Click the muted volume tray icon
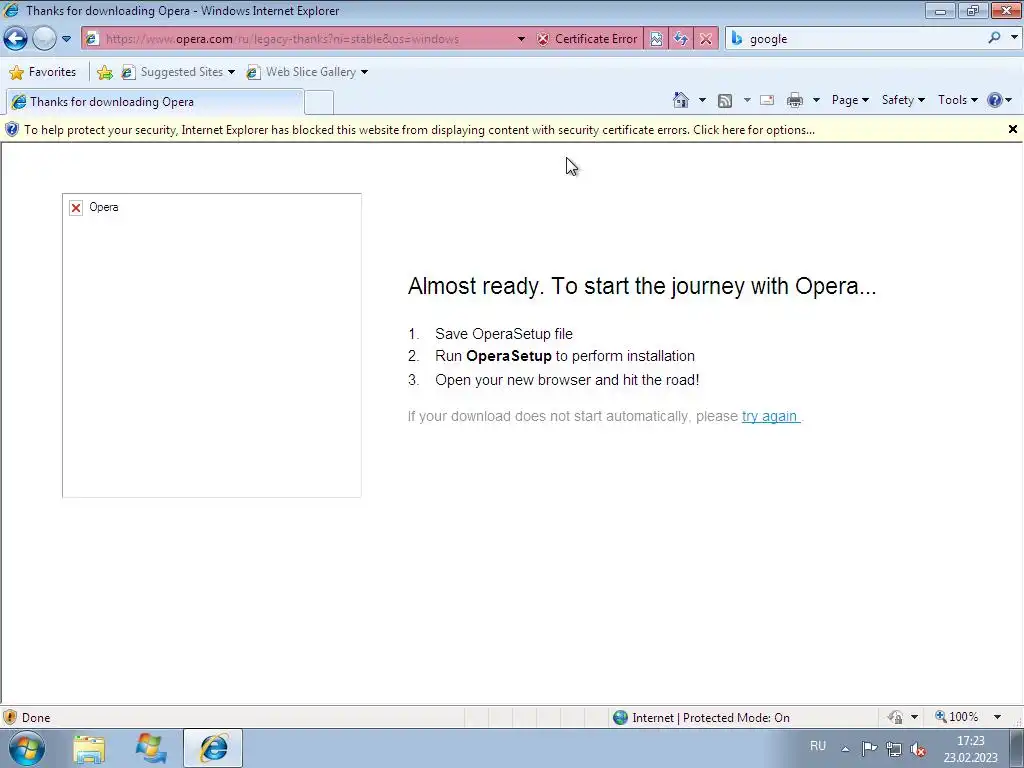Screen dimensions: 1024x768 [918, 749]
